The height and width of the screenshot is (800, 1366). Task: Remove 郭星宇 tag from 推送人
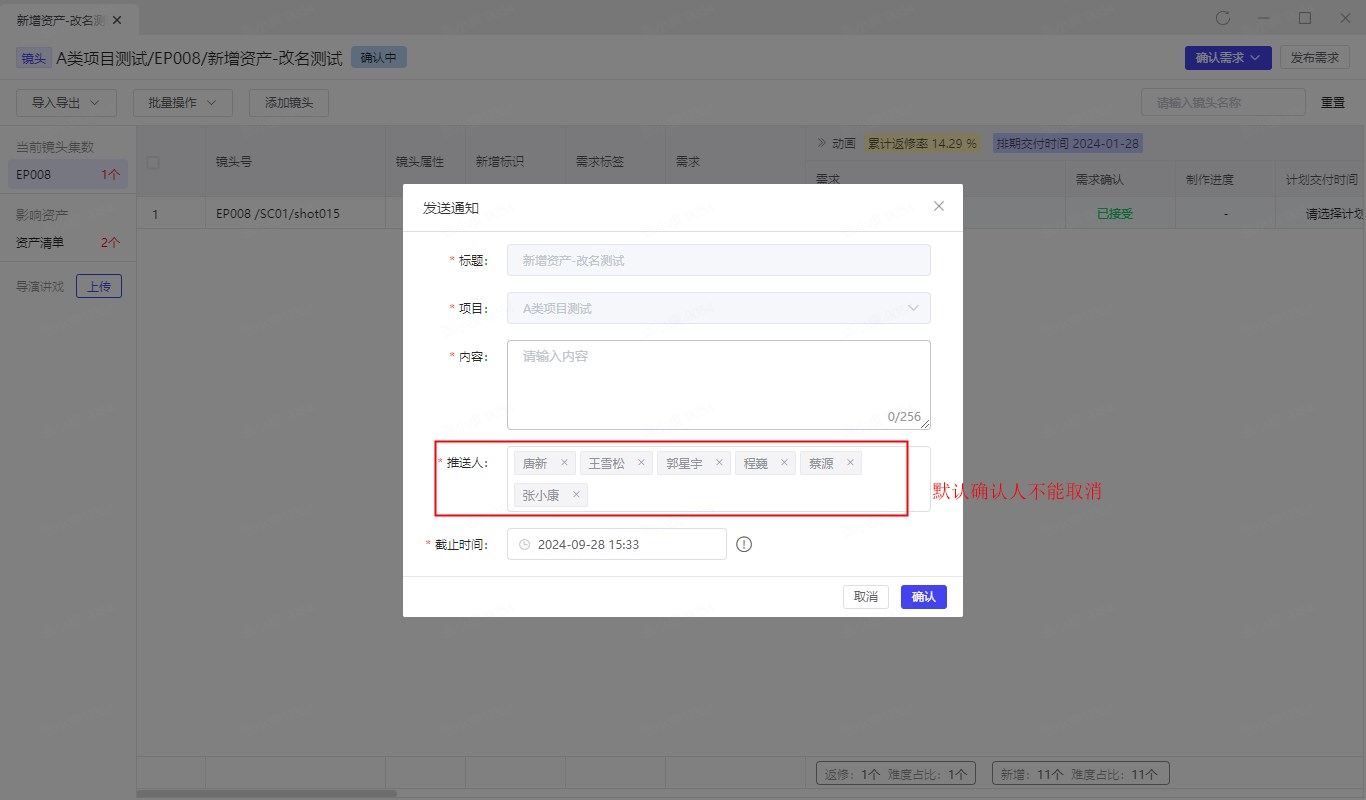tap(719, 463)
